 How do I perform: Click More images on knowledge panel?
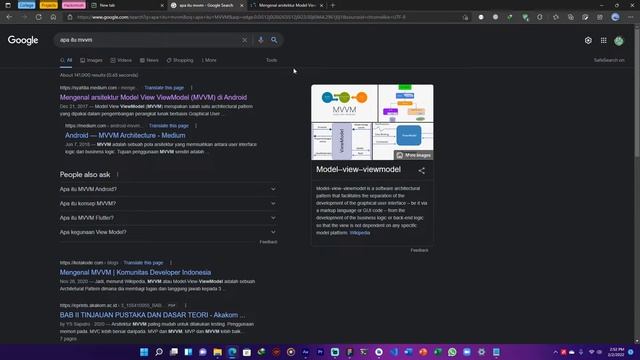tap(413, 155)
